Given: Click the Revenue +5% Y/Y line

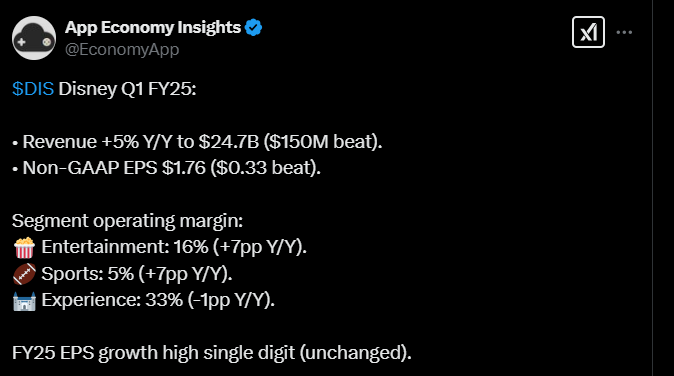Looking at the screenshot, I should pos(197,142).
